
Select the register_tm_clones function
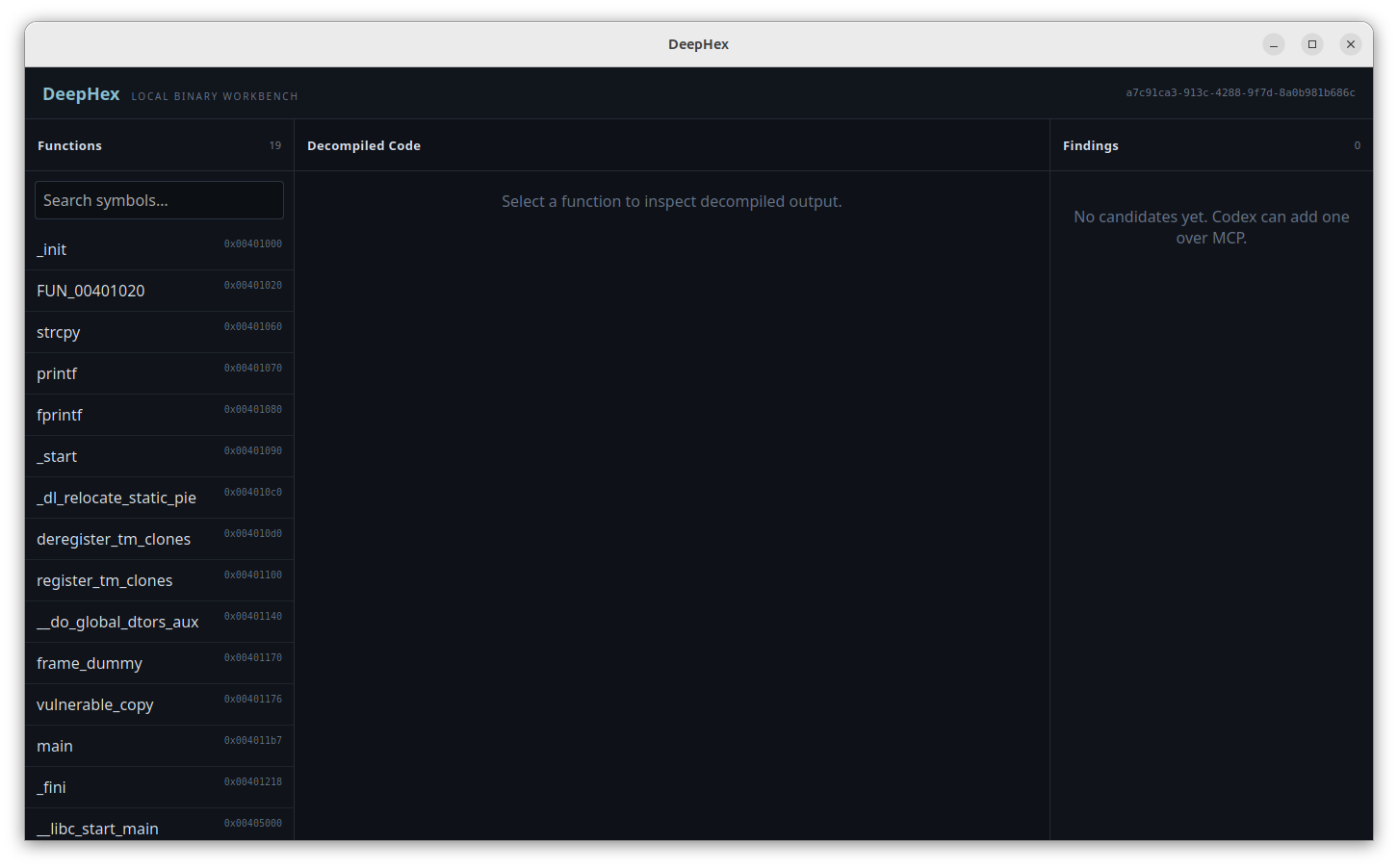(x=159, y=580)
